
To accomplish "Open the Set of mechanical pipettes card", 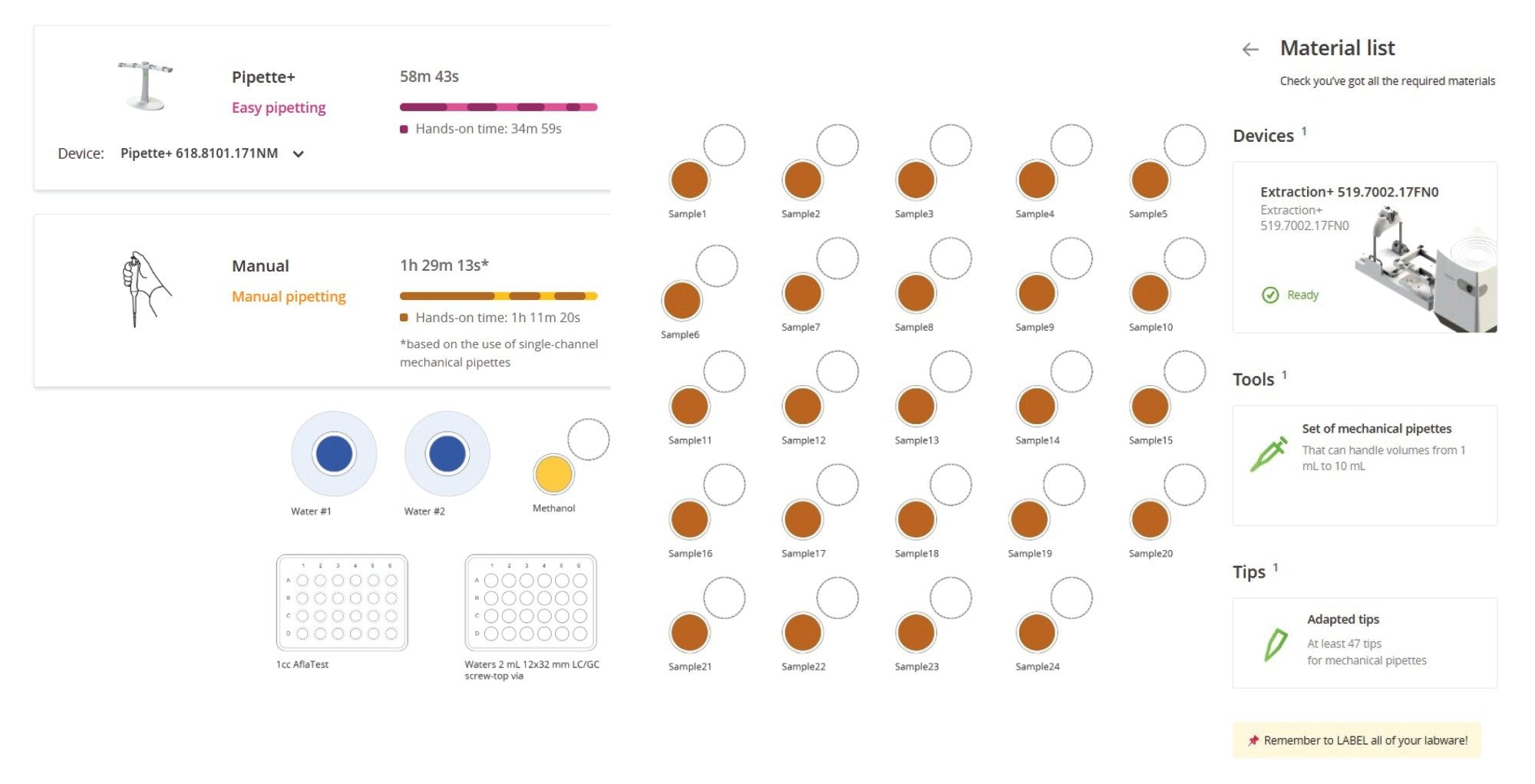I will (1365, 465).
